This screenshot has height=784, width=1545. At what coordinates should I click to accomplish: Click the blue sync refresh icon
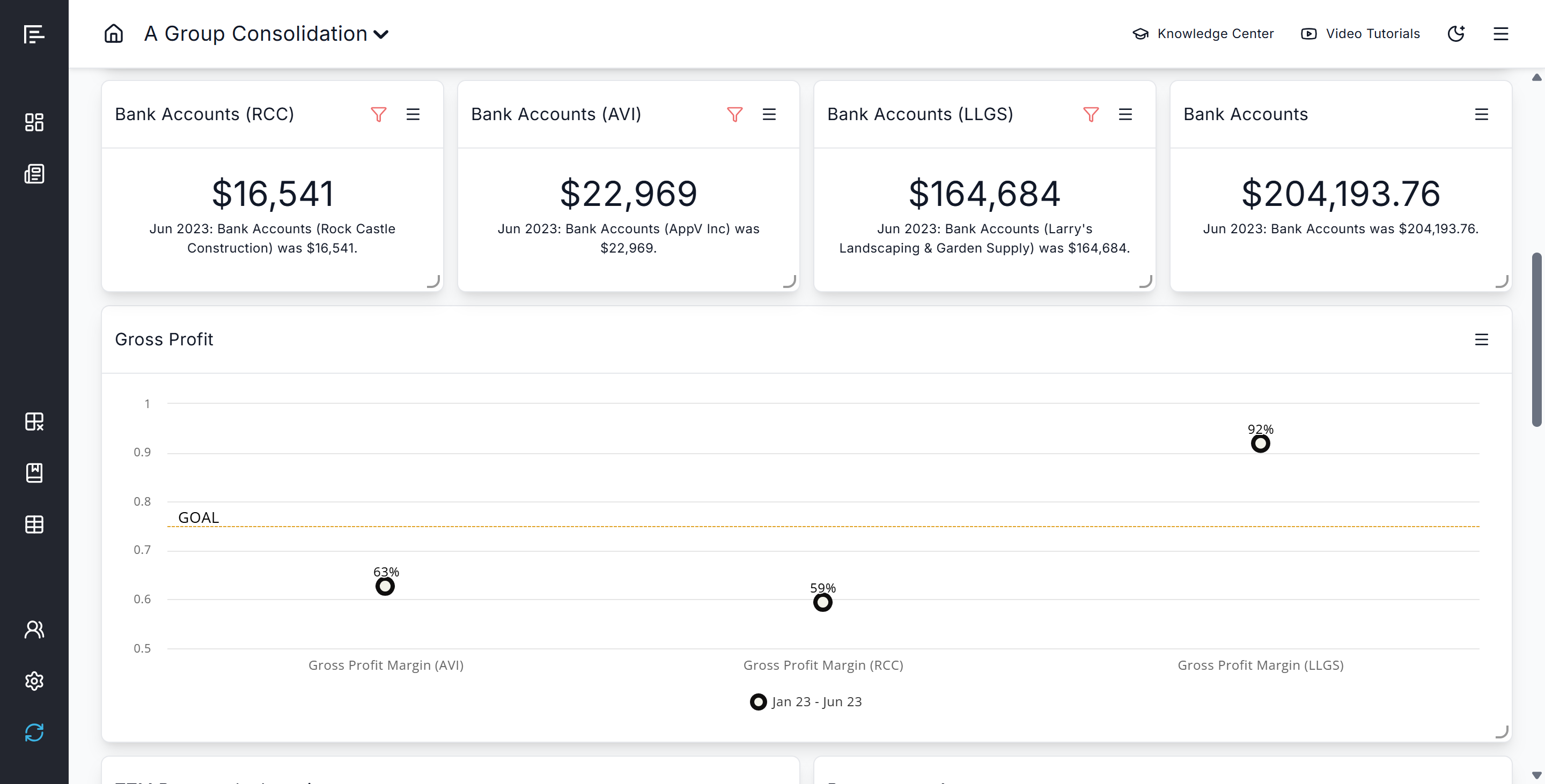pyautogui.click(x=34, y=733)
